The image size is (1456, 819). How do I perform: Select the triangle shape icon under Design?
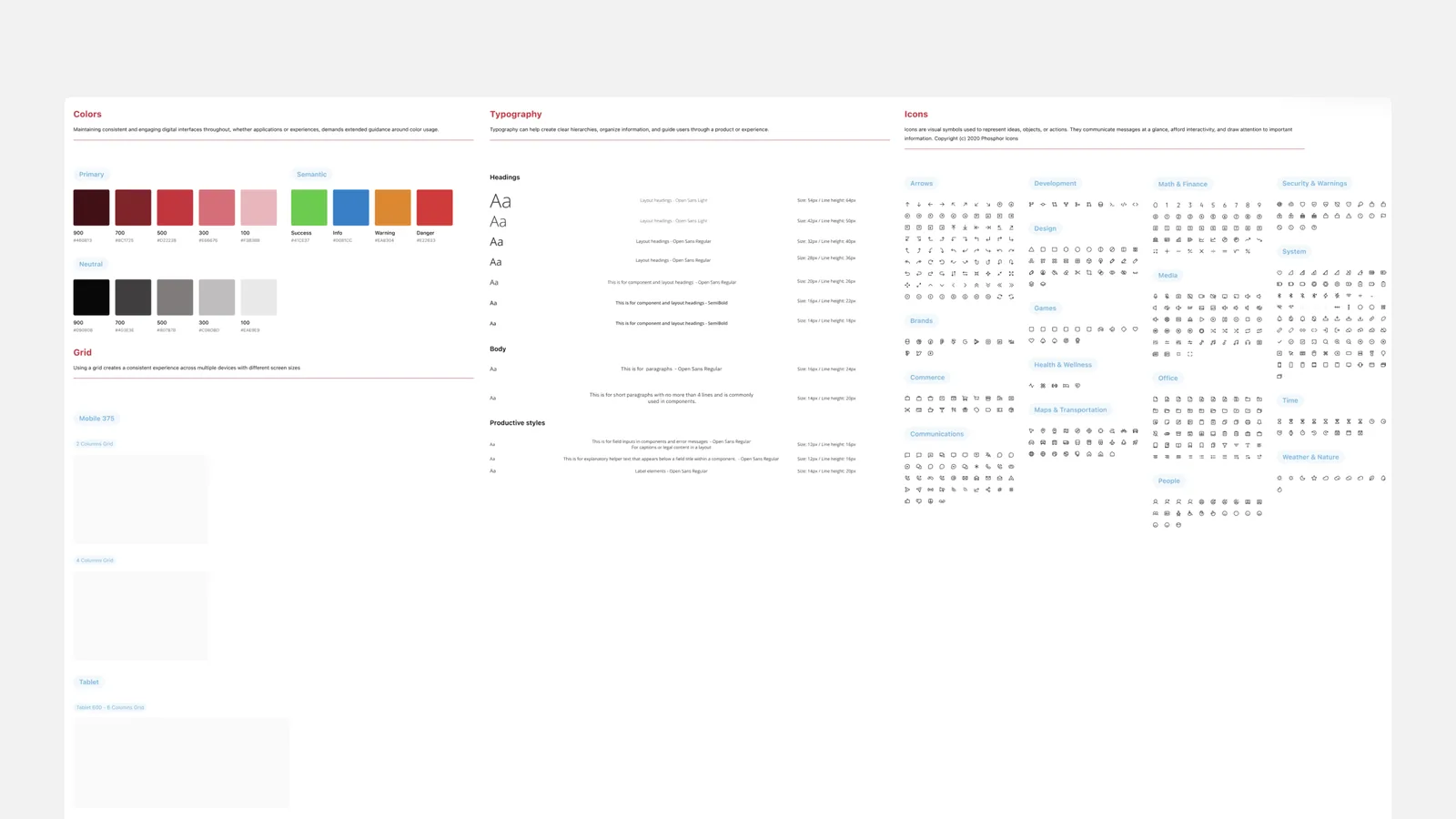tap(1031, 249)
